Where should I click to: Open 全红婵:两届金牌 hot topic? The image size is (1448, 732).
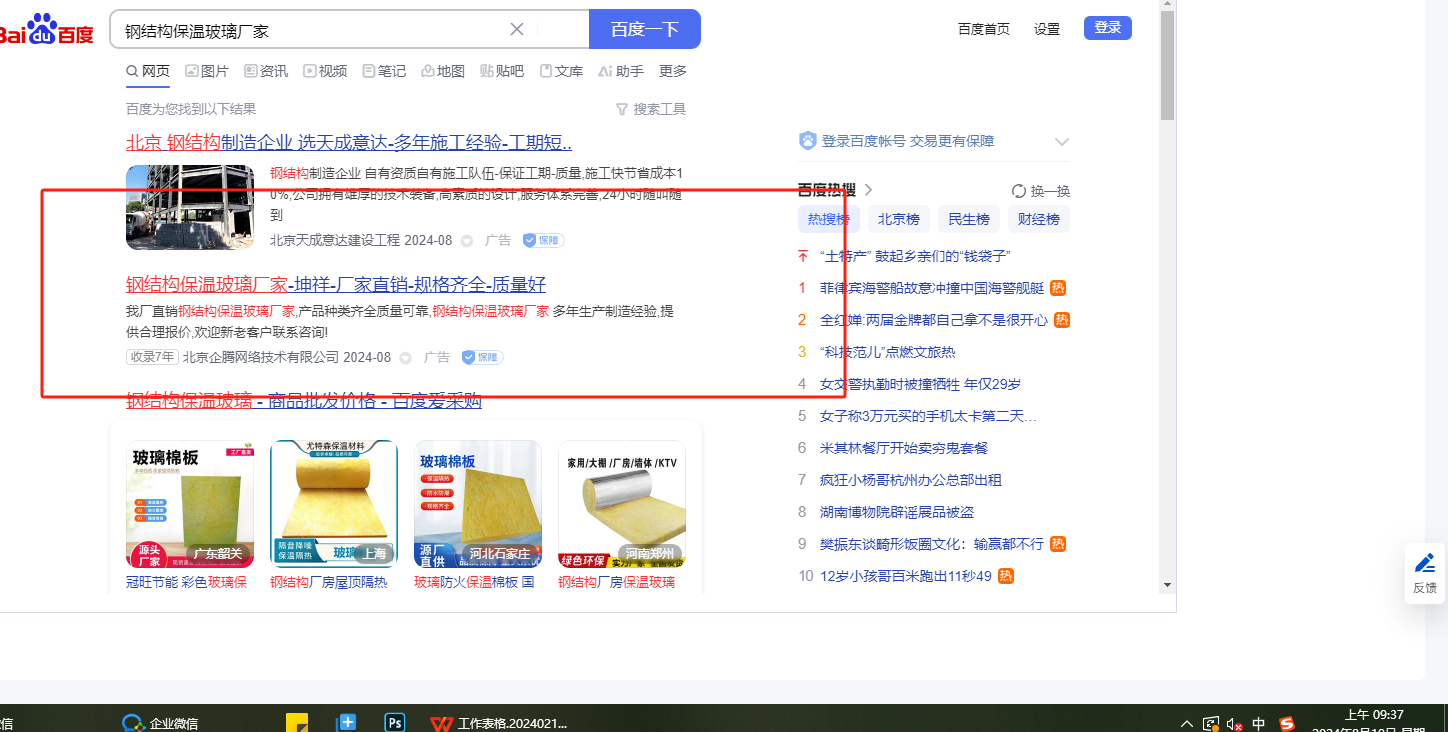tap(934, 320)
